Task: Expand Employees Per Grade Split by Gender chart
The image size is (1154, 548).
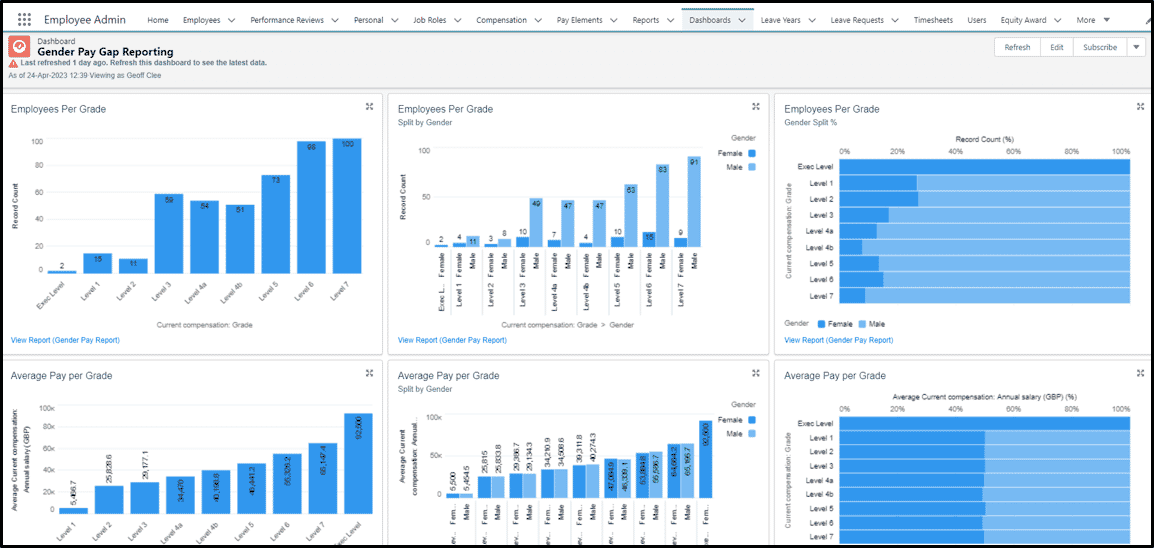Action: click(x=756, y=107)
